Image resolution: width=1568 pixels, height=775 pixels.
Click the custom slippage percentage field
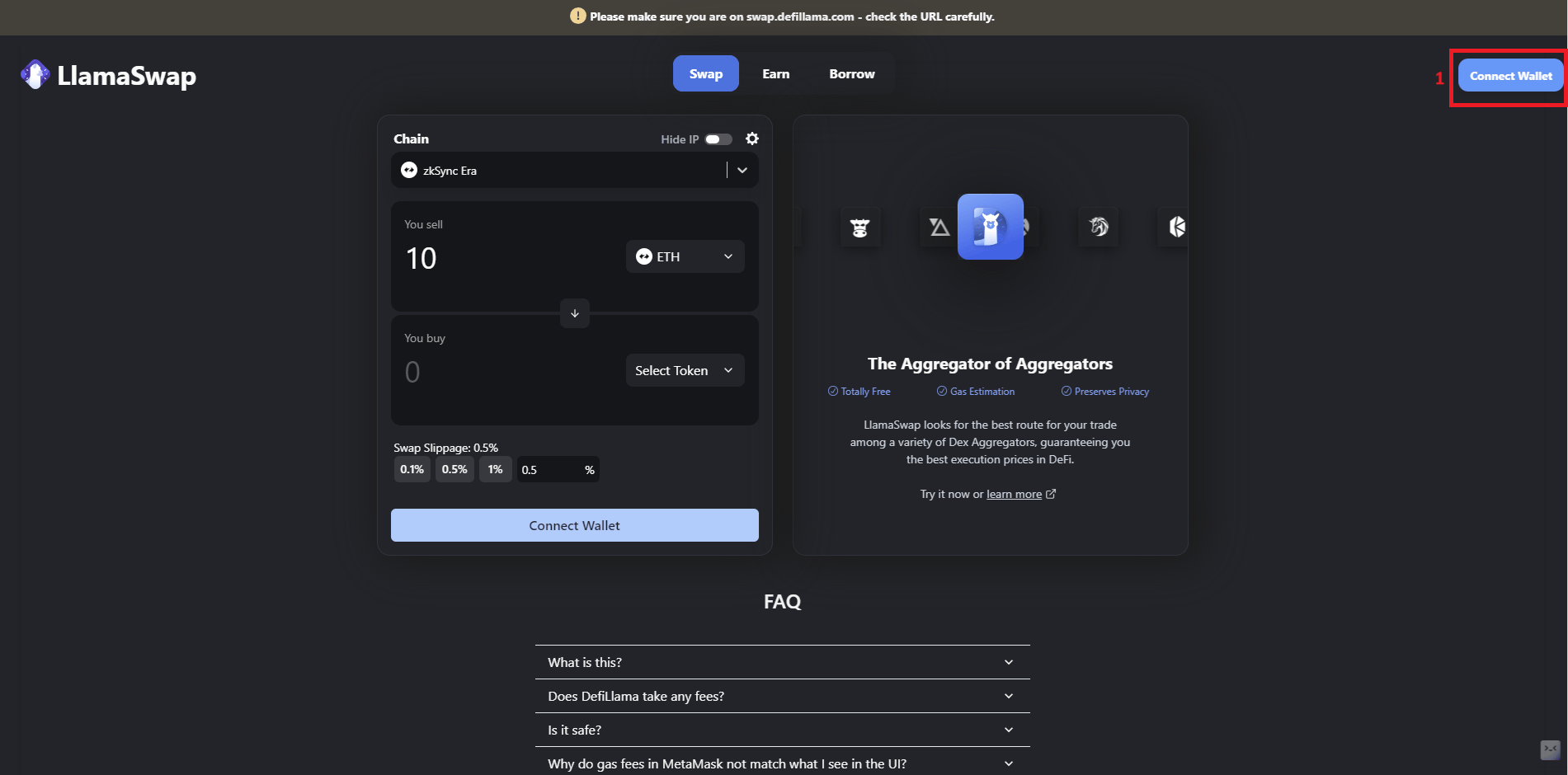549,470
